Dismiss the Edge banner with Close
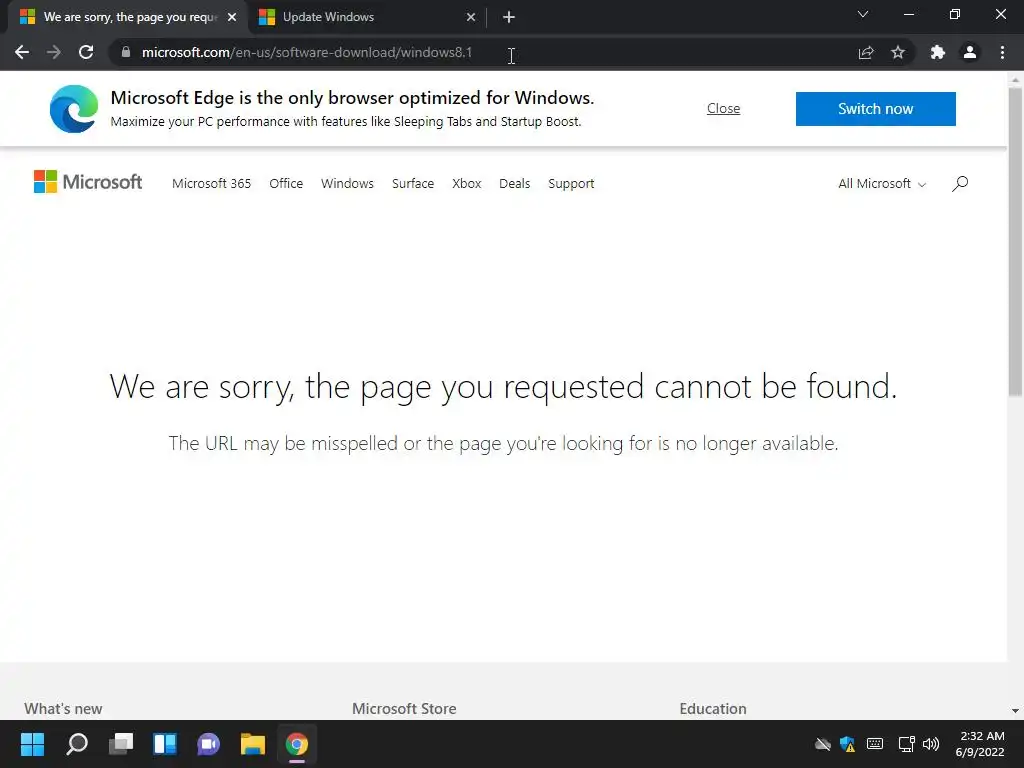The height and width of the screenshot is (768, 1024). click(724, 108)
